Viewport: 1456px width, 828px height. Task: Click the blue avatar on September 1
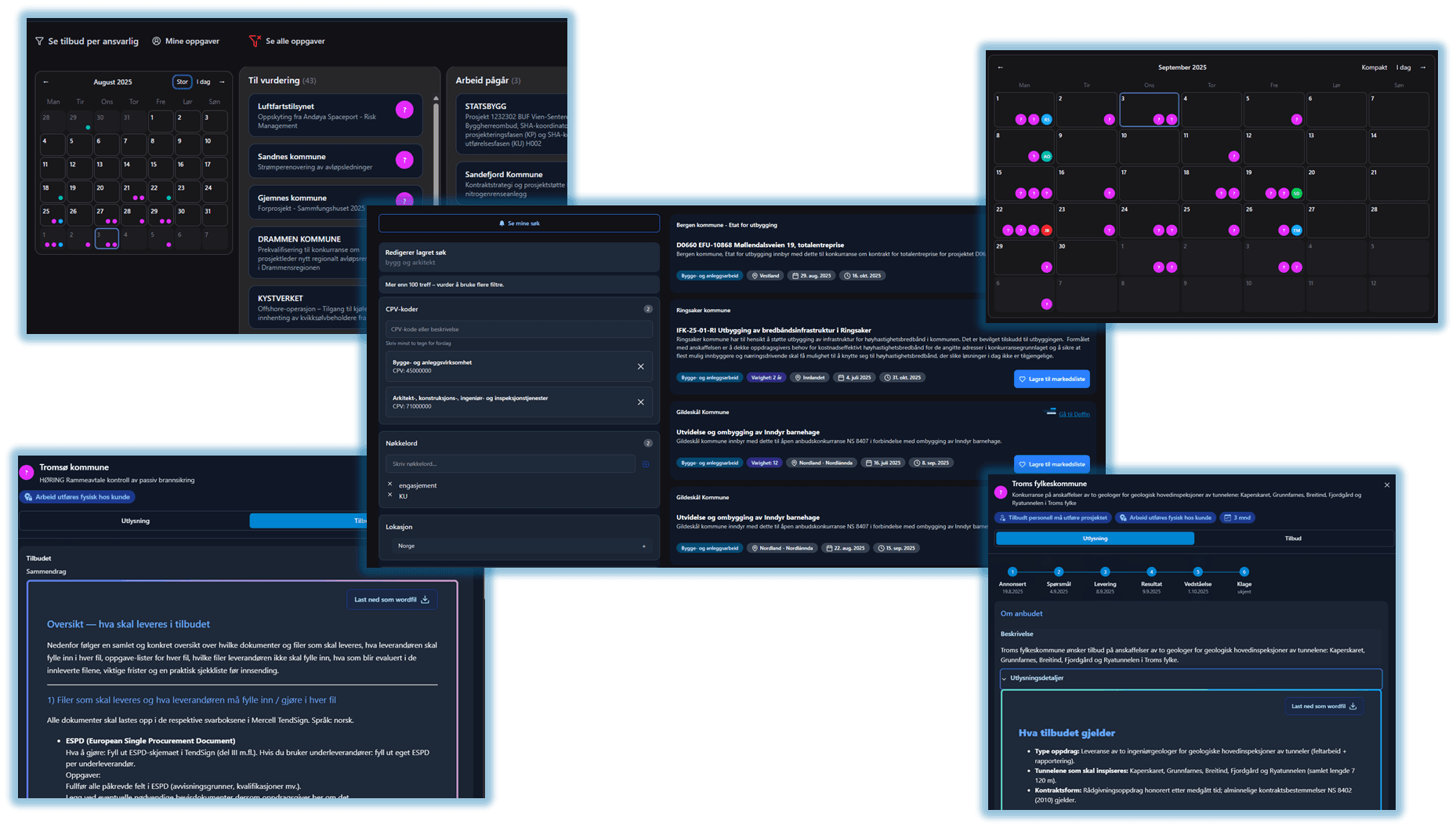[x=1046, y=120]
